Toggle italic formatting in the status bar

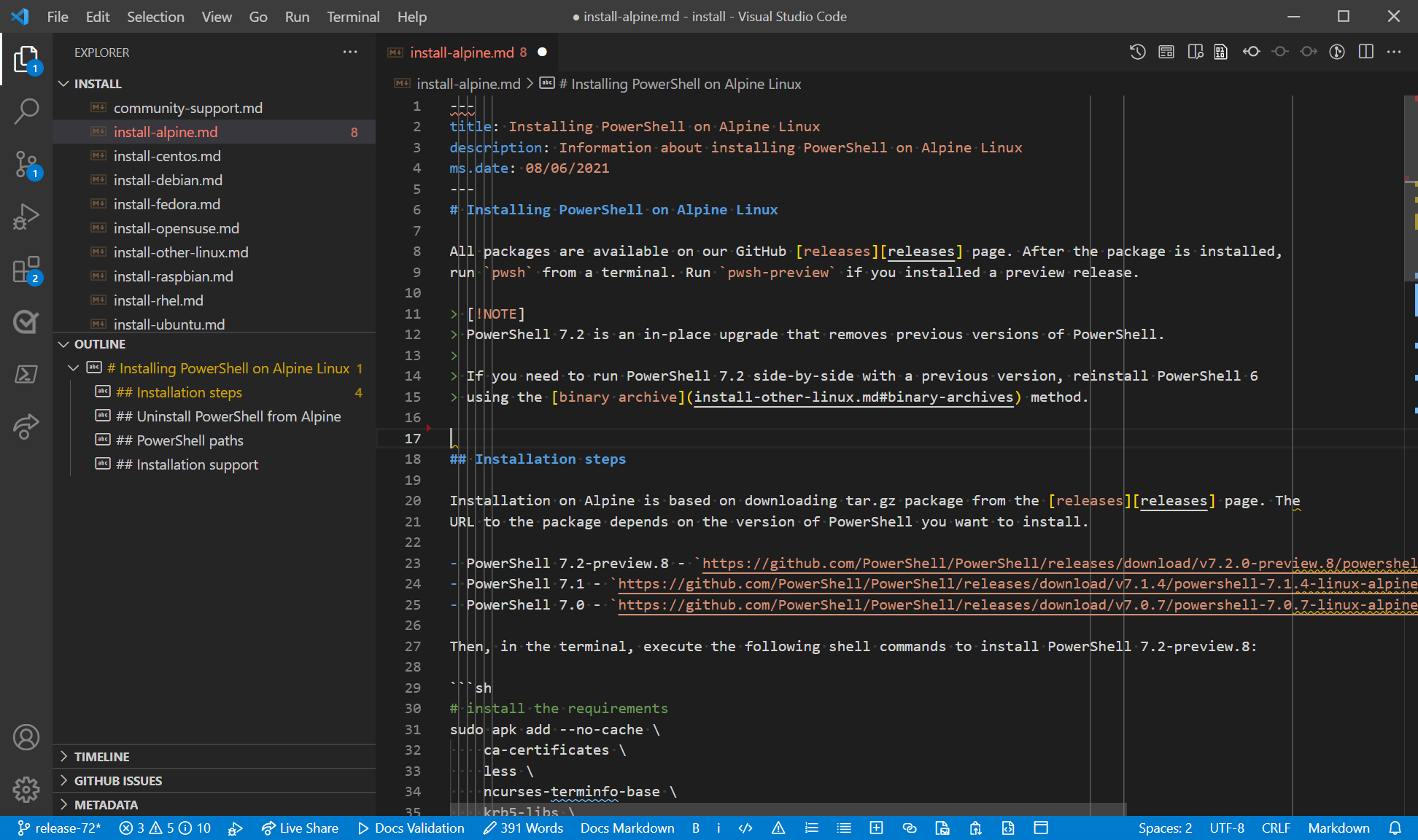click(x=718, y=828)
